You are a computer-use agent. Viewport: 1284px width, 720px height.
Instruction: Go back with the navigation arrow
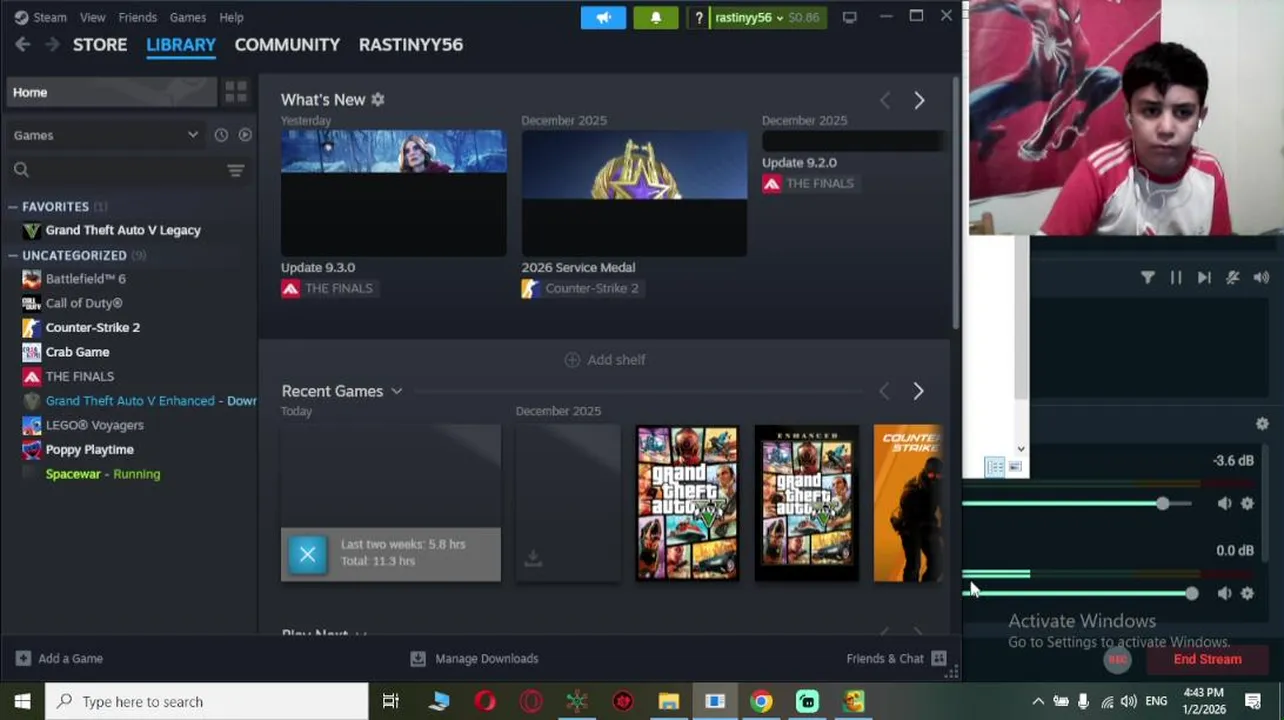pyautogui.click(x=22, y=44)
